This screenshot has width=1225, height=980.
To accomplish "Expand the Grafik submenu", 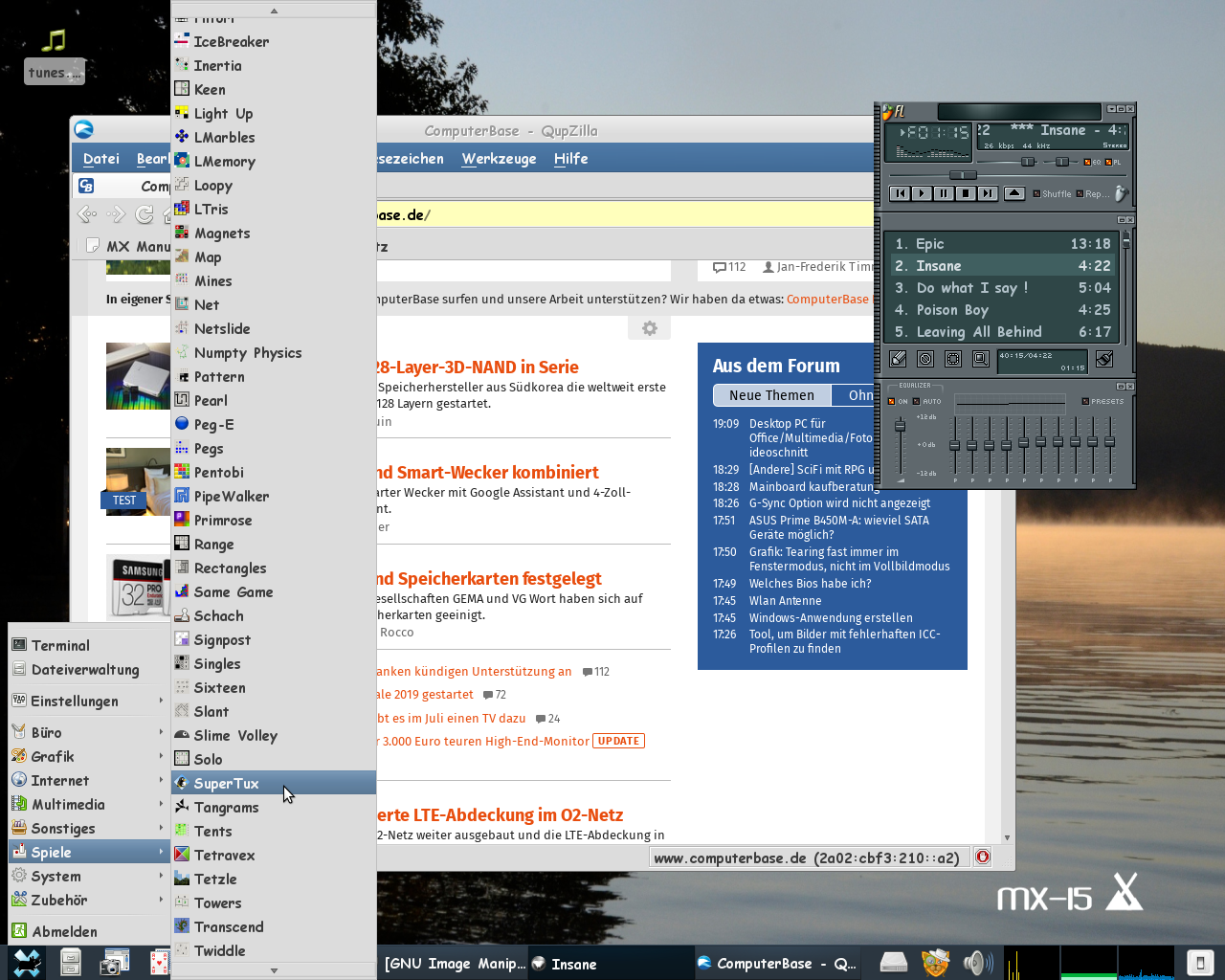I will pos(89,756).
